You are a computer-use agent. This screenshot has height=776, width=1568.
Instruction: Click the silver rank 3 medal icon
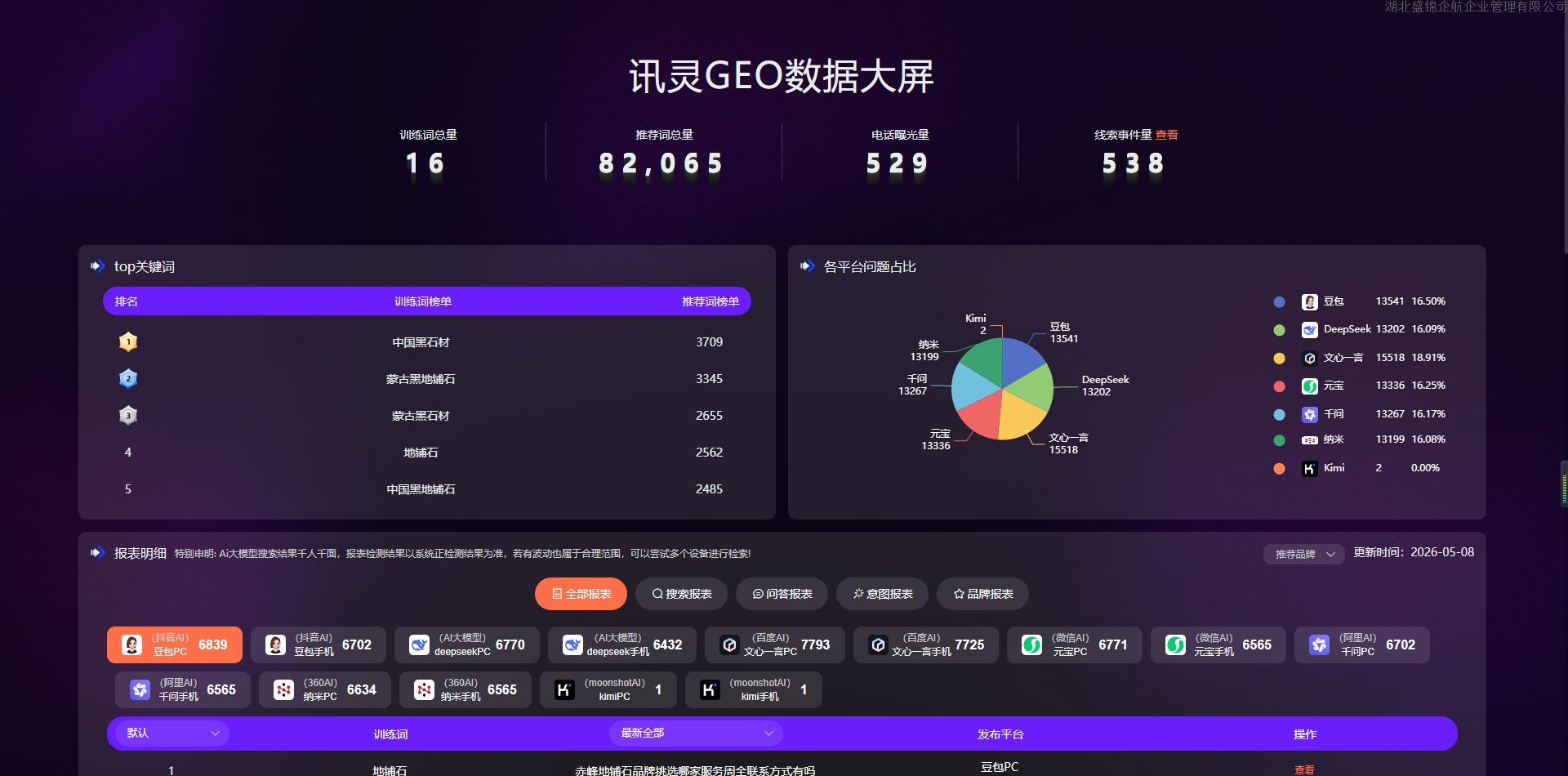[x=128, y=415]
